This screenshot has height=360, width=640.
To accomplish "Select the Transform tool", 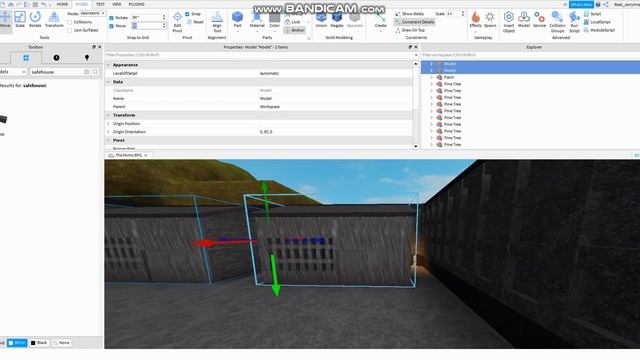I will 54,20.
